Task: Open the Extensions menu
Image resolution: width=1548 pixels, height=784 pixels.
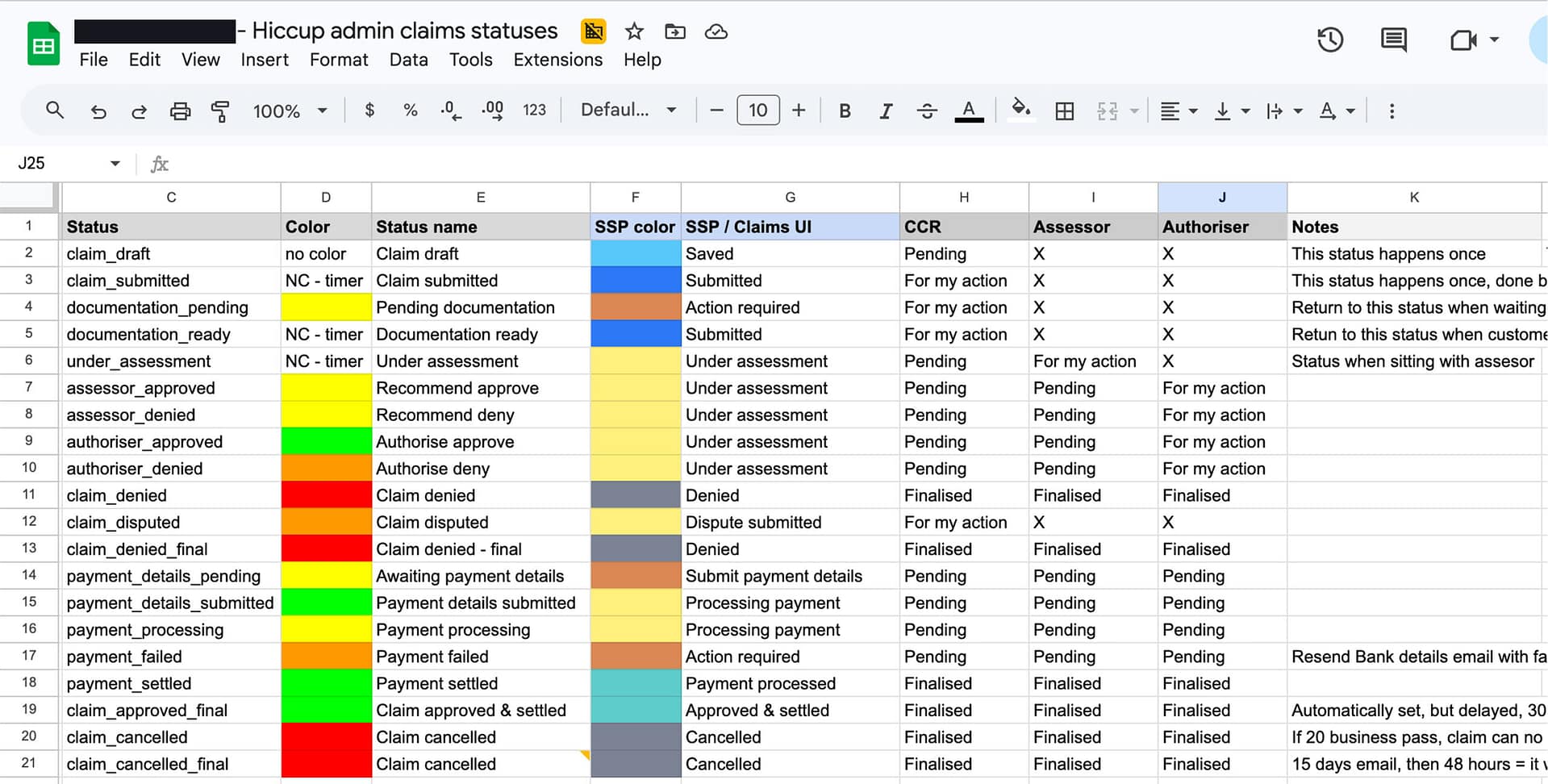Action: tap(557, 60)
